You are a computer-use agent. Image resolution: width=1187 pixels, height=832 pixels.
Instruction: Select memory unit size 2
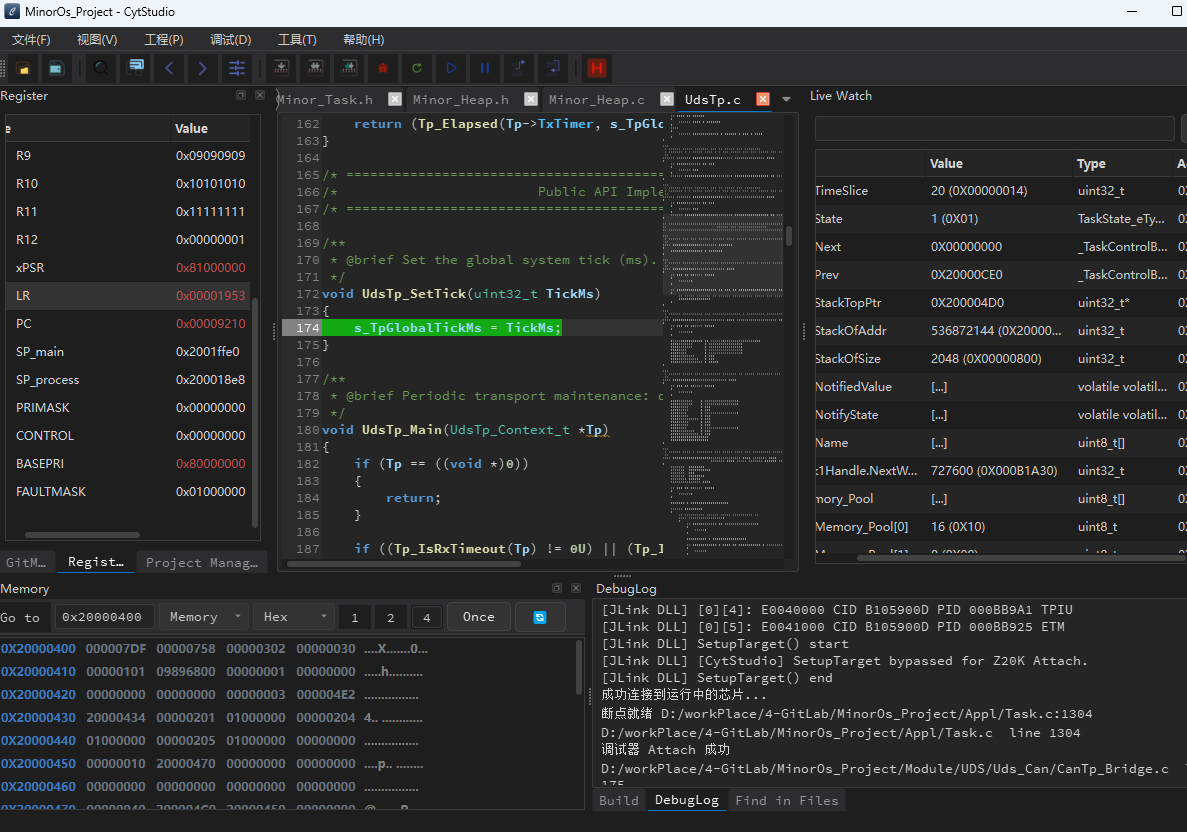(x=391, y=618)
